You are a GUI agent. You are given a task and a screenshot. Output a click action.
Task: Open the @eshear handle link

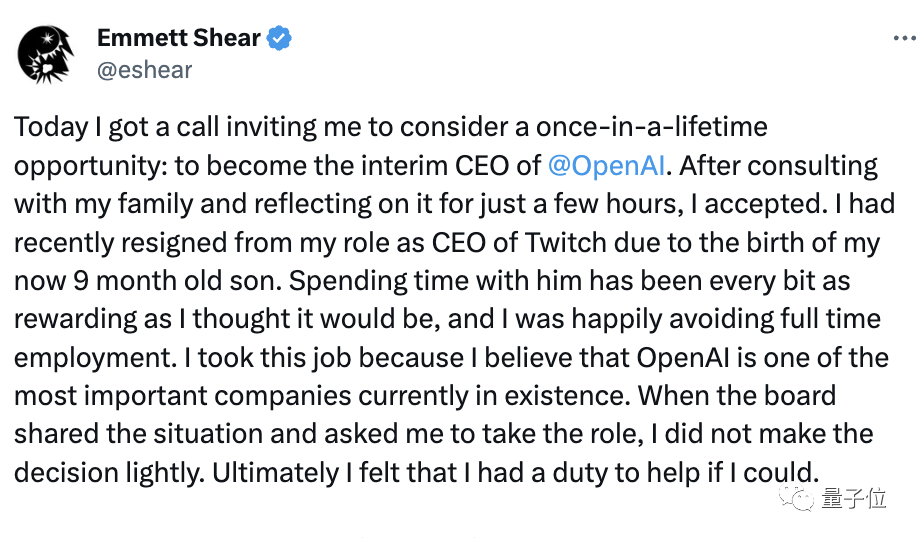click(x=144, y=69)
